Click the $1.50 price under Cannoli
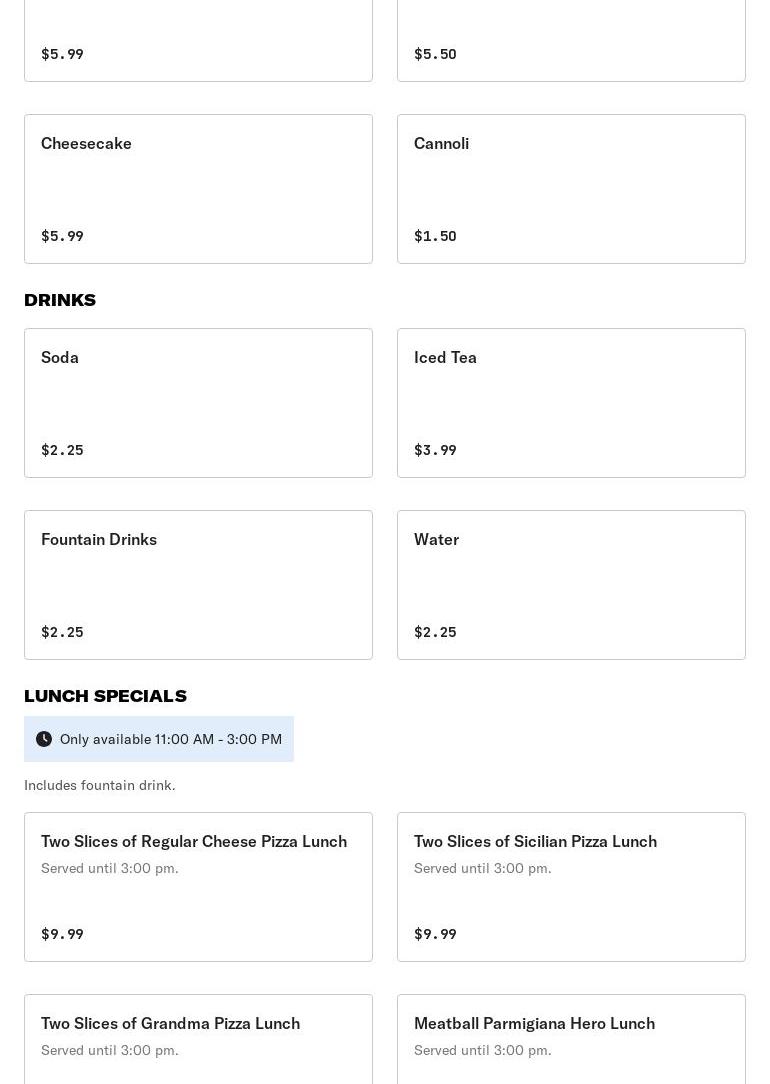 click(x=435, y=236)
